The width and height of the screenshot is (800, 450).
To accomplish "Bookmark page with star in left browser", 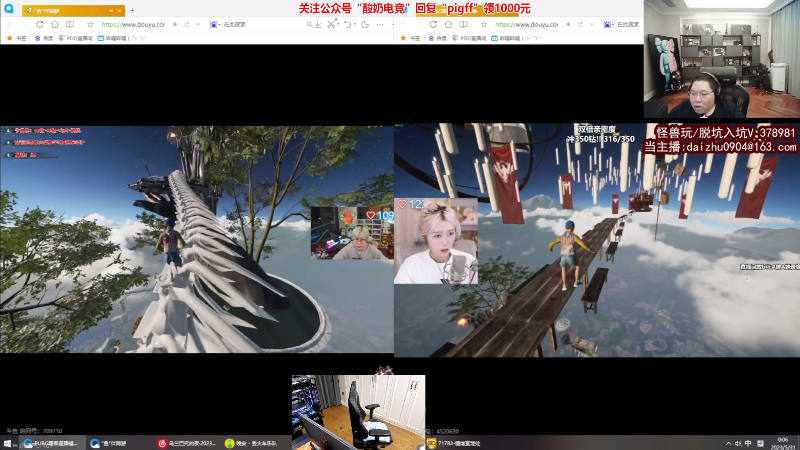I will (x=90, y=24).
